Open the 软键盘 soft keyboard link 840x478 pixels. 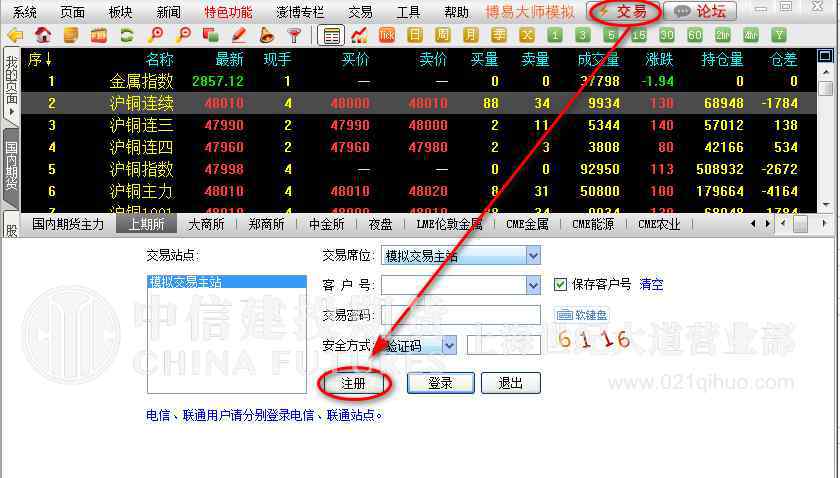582,315
